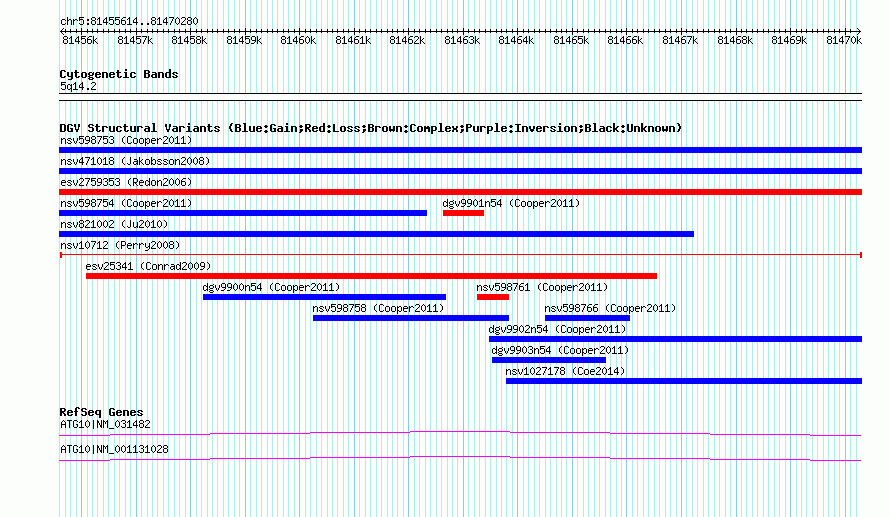
Task: Click the RefSeq Genes track heading
Action: pyautogui.click(x=101, y=412)
